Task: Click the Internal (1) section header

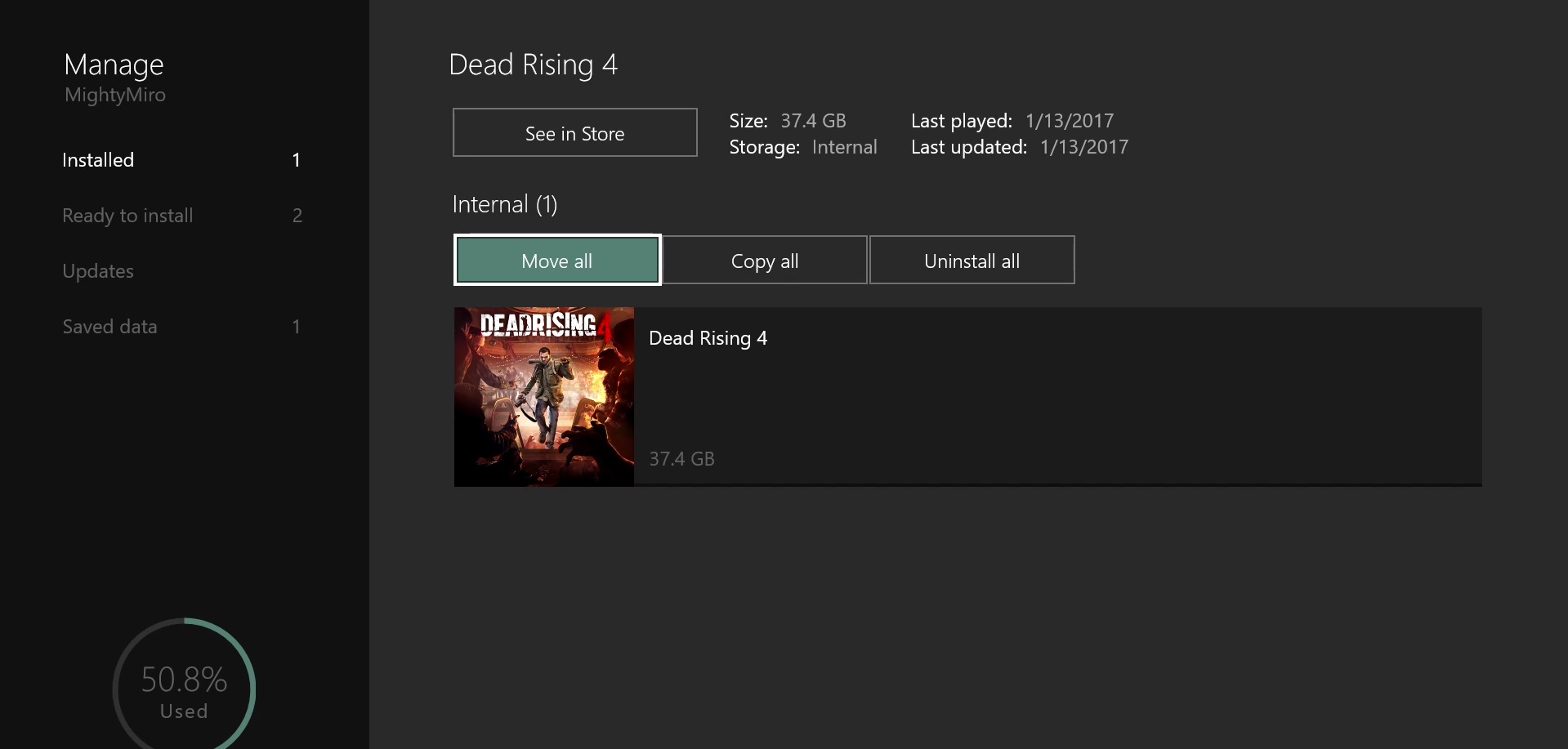Action: click(x=505, y=204)
